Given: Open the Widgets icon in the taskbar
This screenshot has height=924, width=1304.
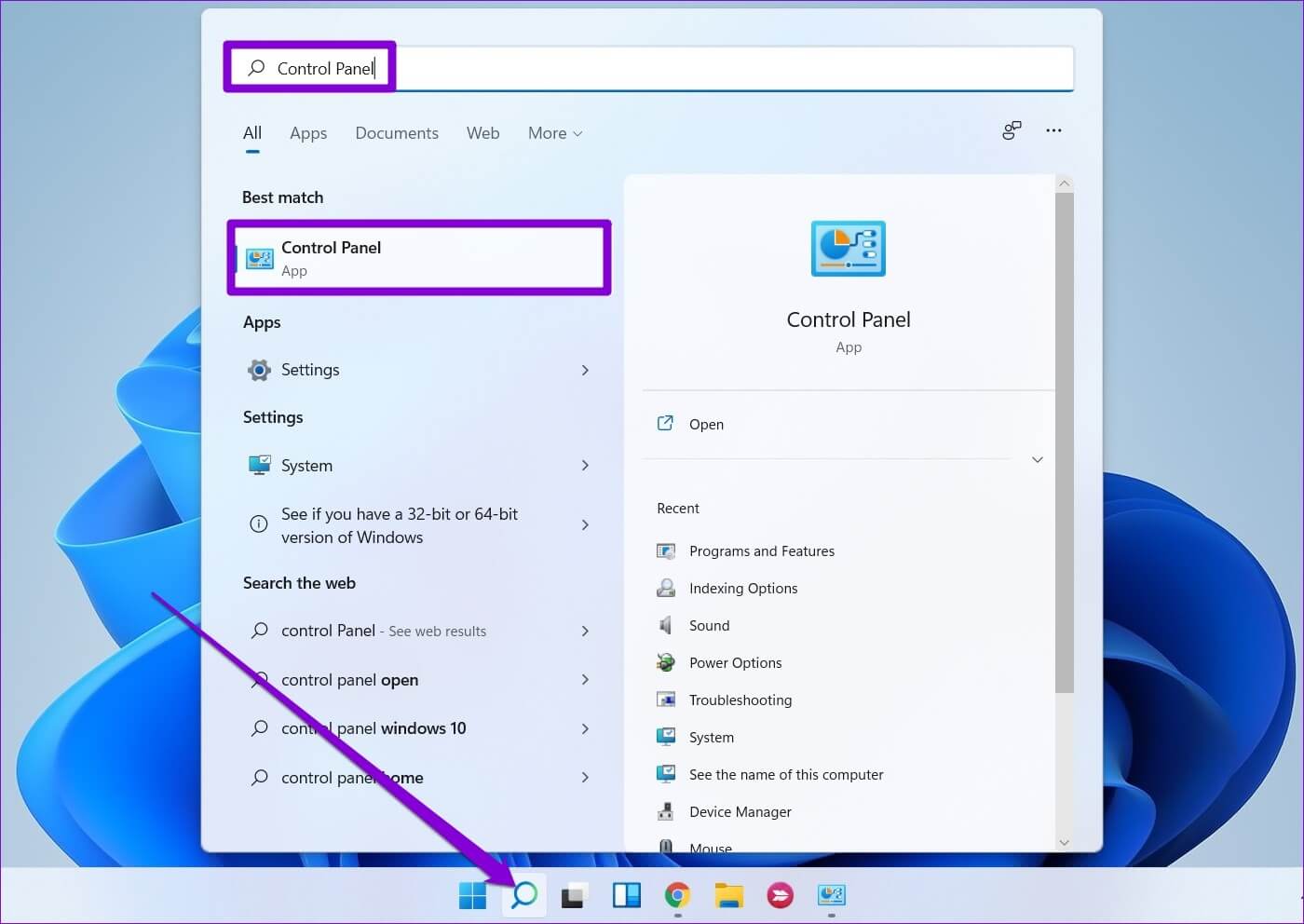Looking at the screenshot, I should coord(626,895).
